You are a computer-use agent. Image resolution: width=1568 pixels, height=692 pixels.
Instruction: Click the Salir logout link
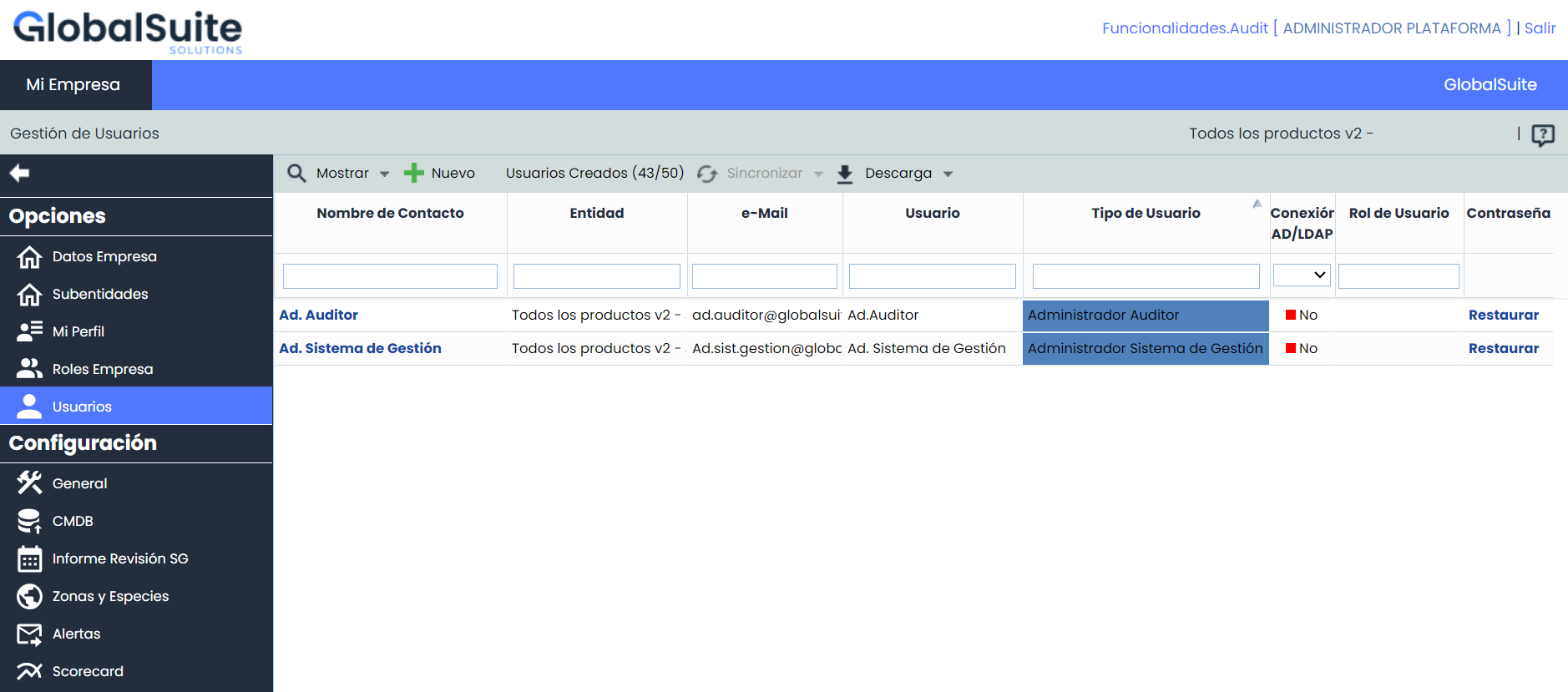(1540, 28)
